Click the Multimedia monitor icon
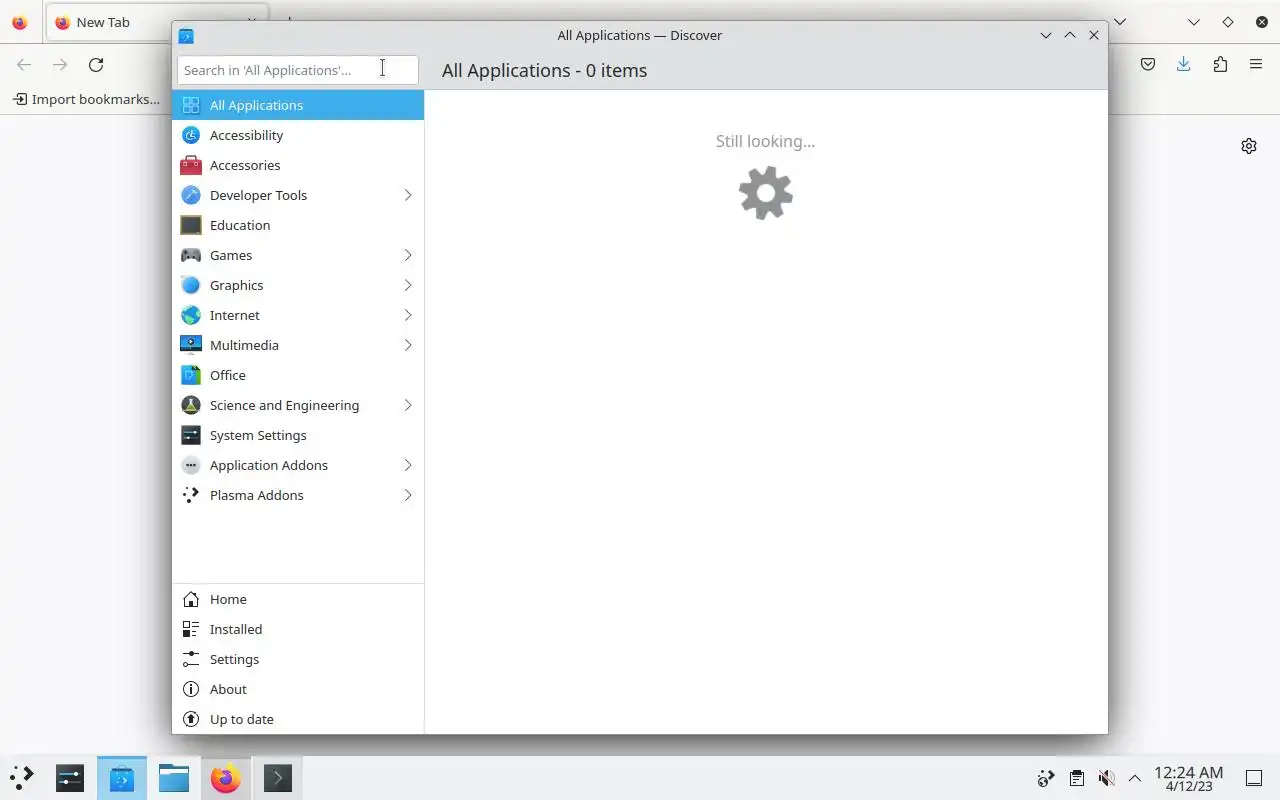 (x=191, y=345)
